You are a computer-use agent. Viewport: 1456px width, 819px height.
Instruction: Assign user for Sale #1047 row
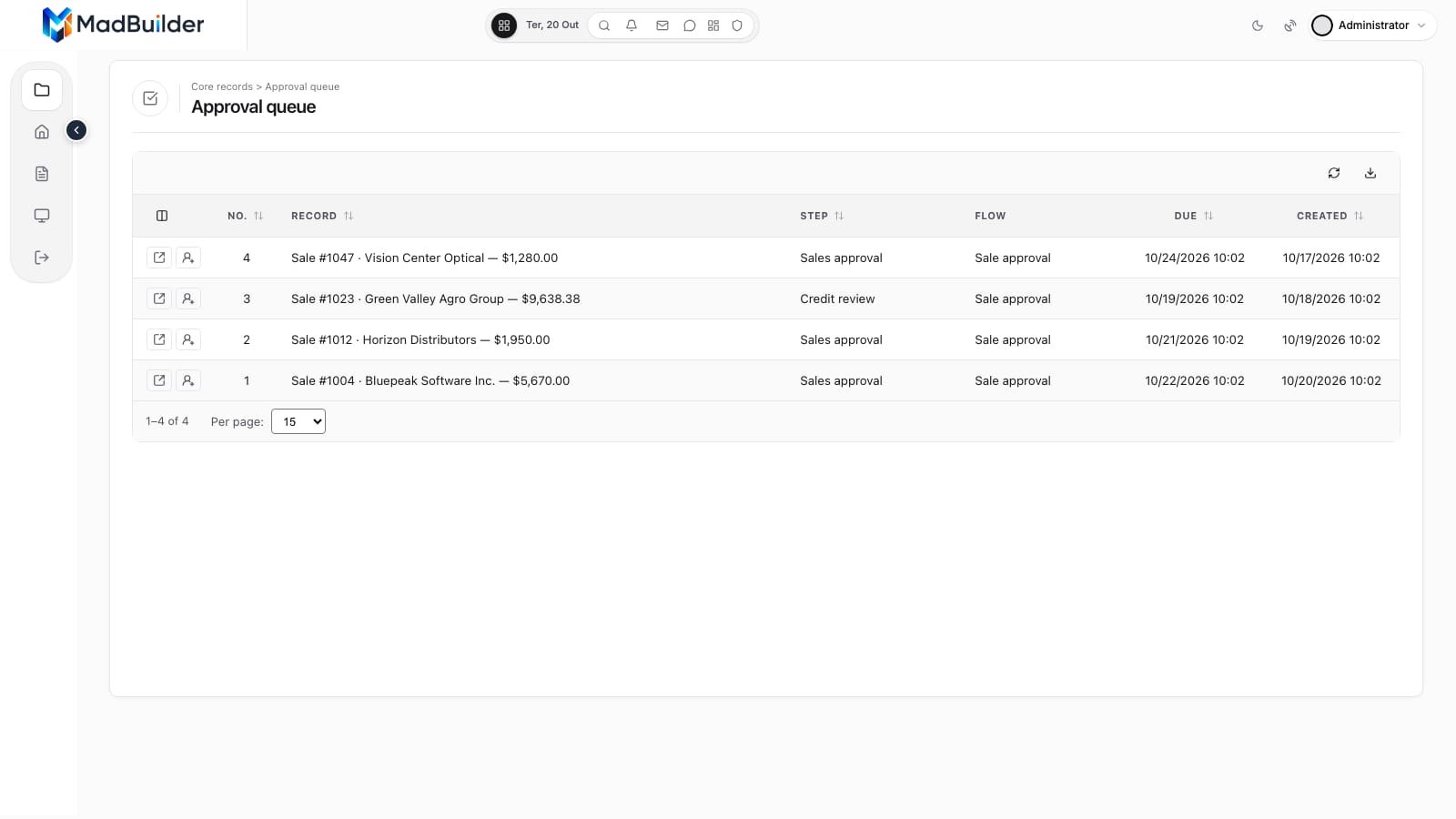(x=188, y=258)
